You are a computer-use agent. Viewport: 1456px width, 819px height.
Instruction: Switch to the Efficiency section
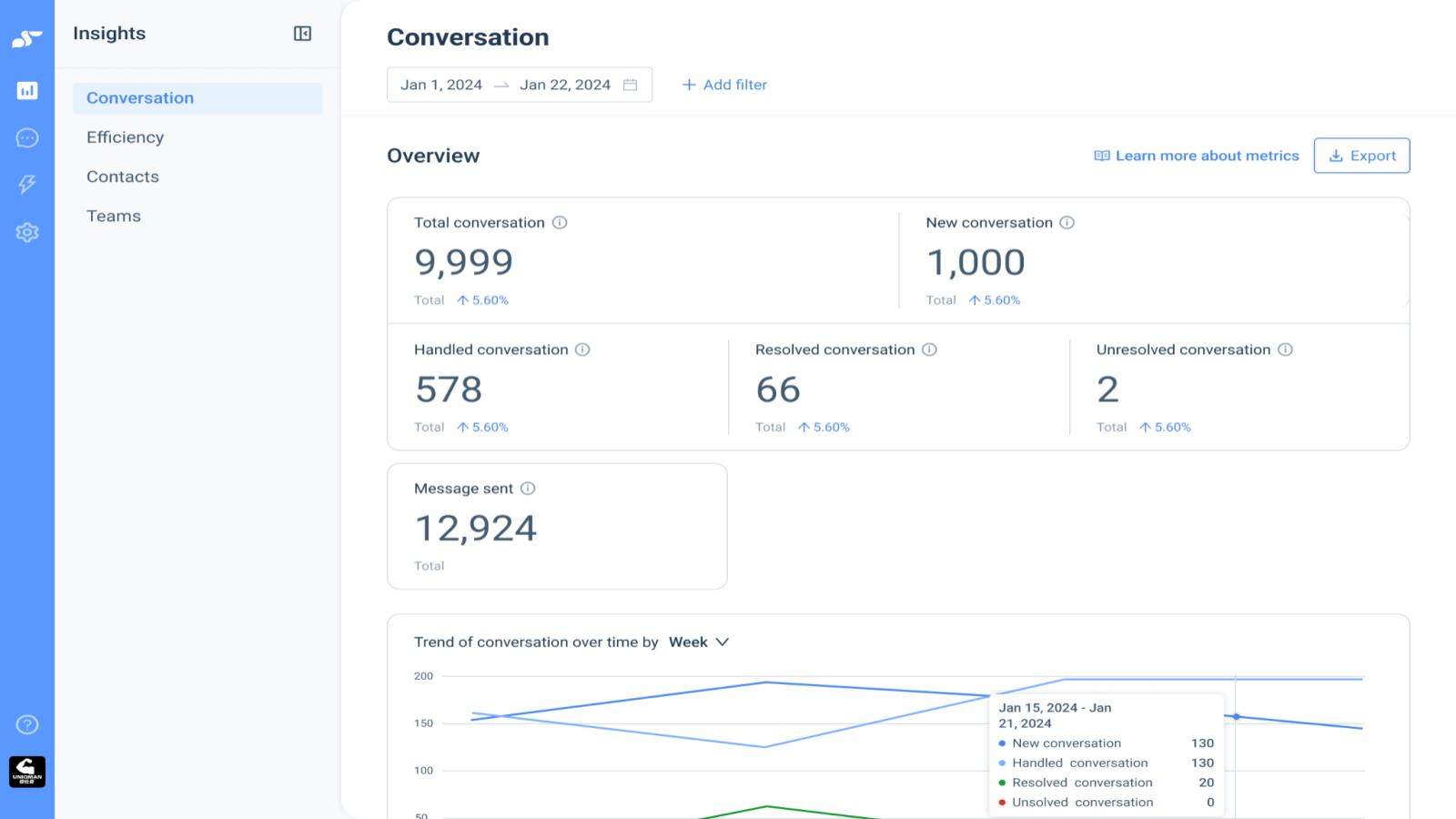point(126,137)
